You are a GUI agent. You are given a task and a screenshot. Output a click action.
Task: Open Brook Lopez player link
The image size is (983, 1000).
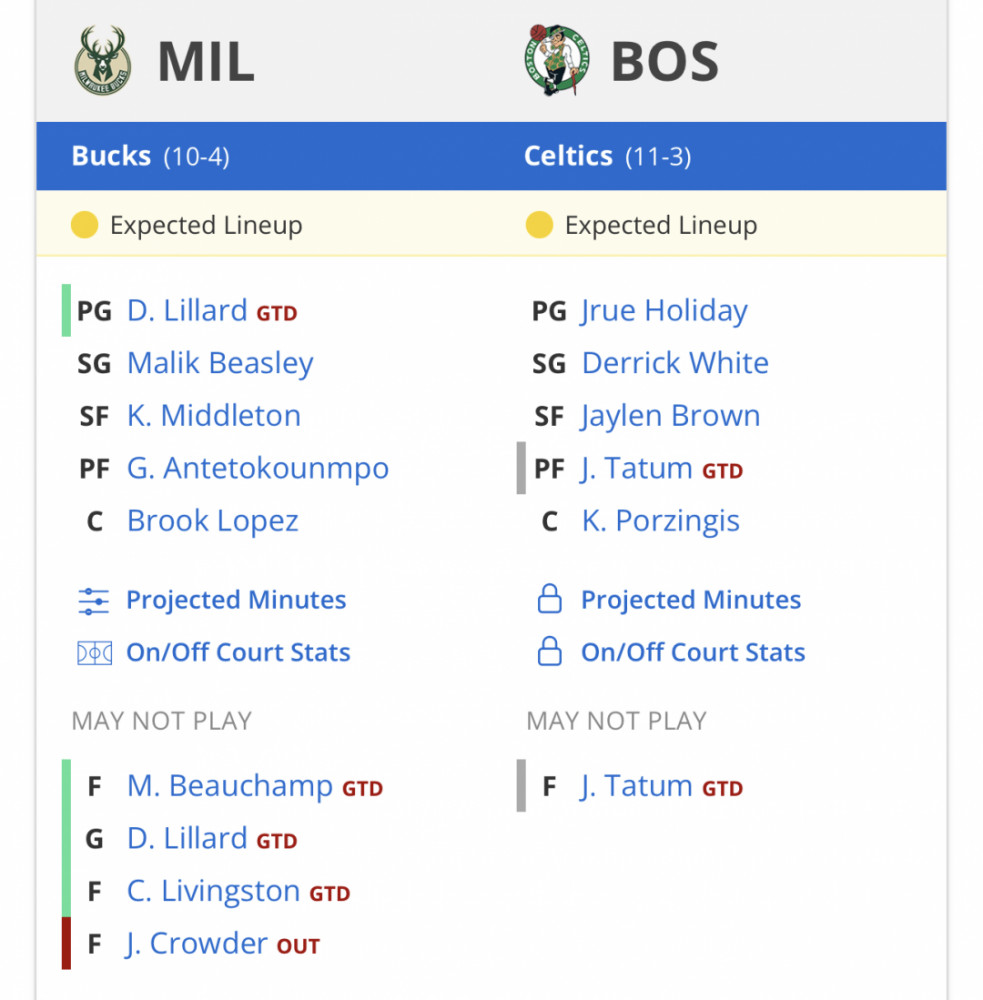click(x=212, y=521)
